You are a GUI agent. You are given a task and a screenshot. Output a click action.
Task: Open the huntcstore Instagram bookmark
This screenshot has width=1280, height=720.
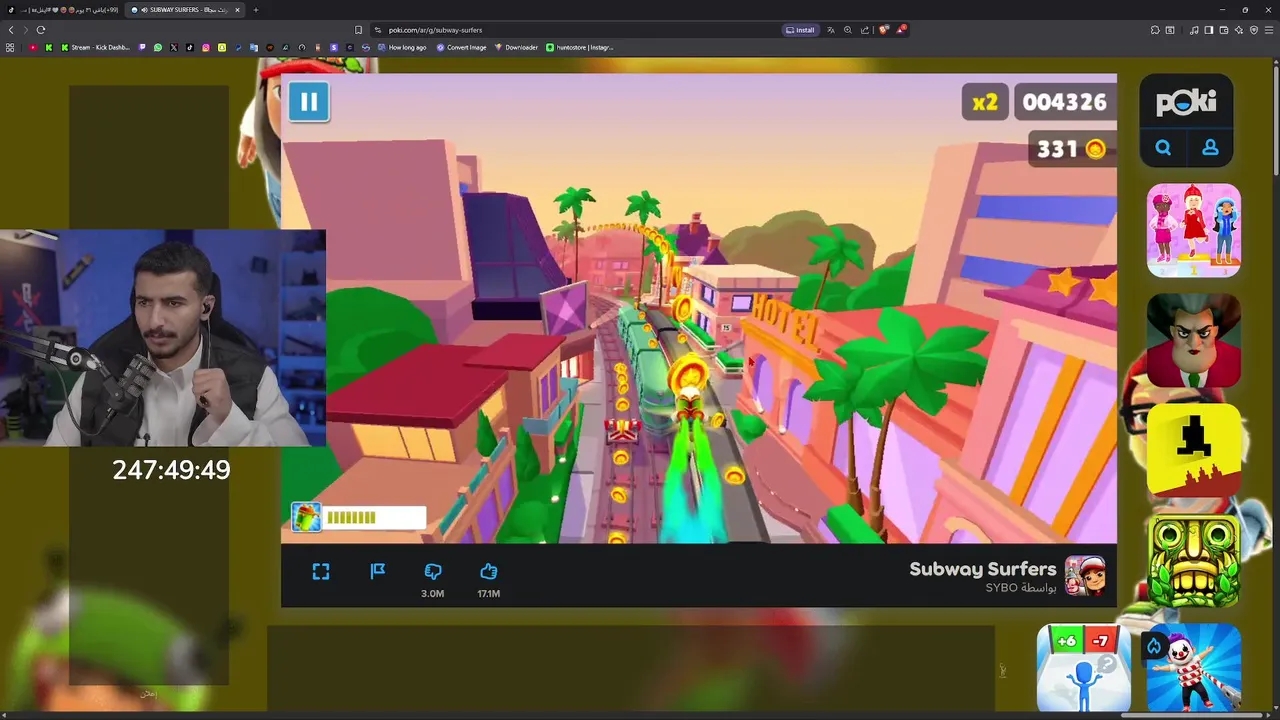(x=580, y=47)
